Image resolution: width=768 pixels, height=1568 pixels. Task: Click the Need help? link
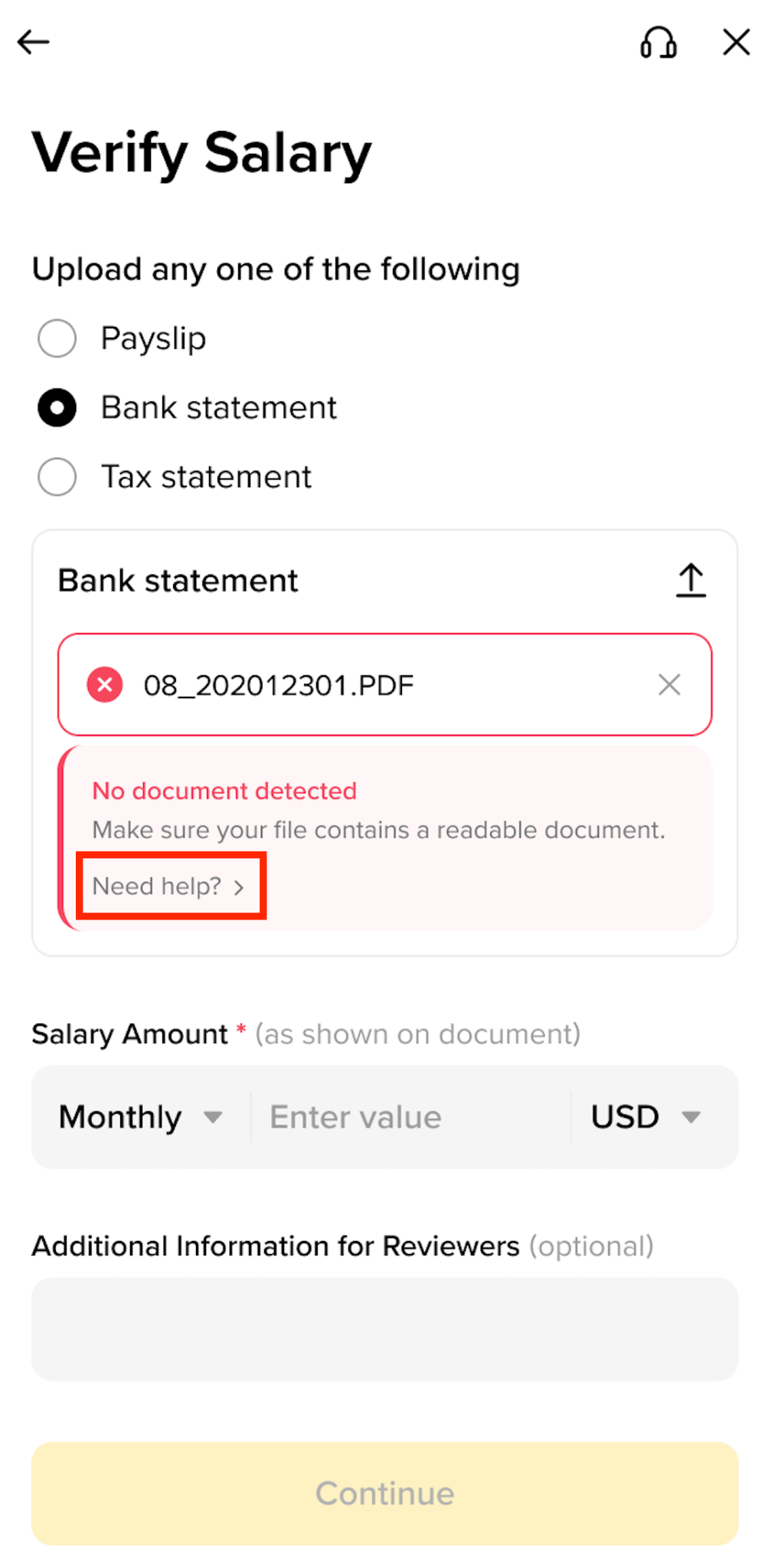click(157, 887)
